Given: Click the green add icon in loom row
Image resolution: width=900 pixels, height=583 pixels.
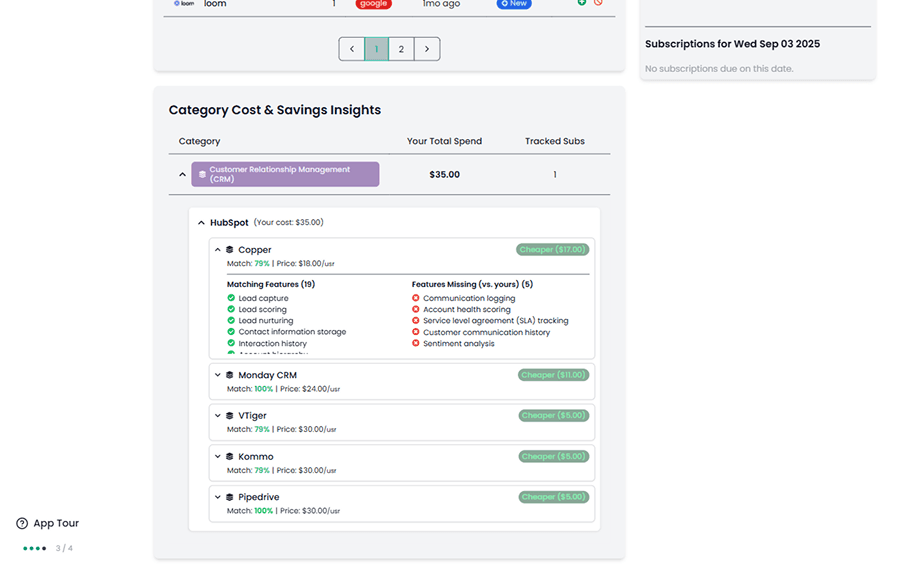Looking at the screenshot, I should 582,3.
